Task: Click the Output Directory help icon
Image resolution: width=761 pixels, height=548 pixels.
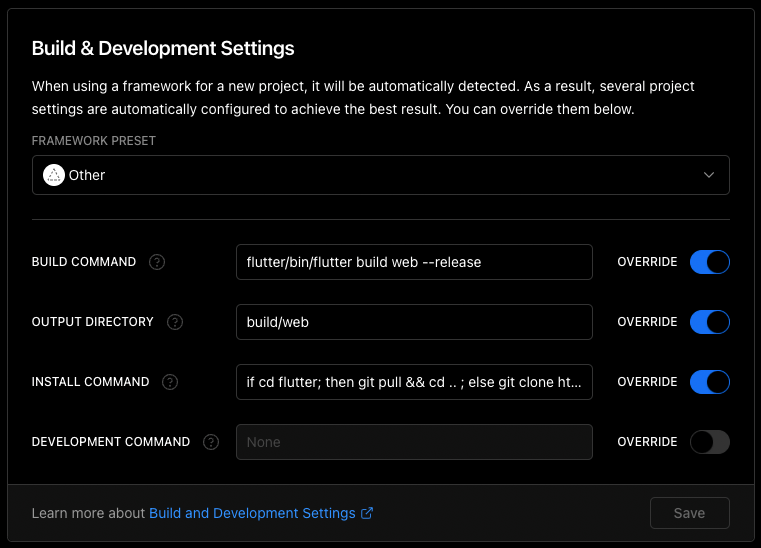Action: 175,322
